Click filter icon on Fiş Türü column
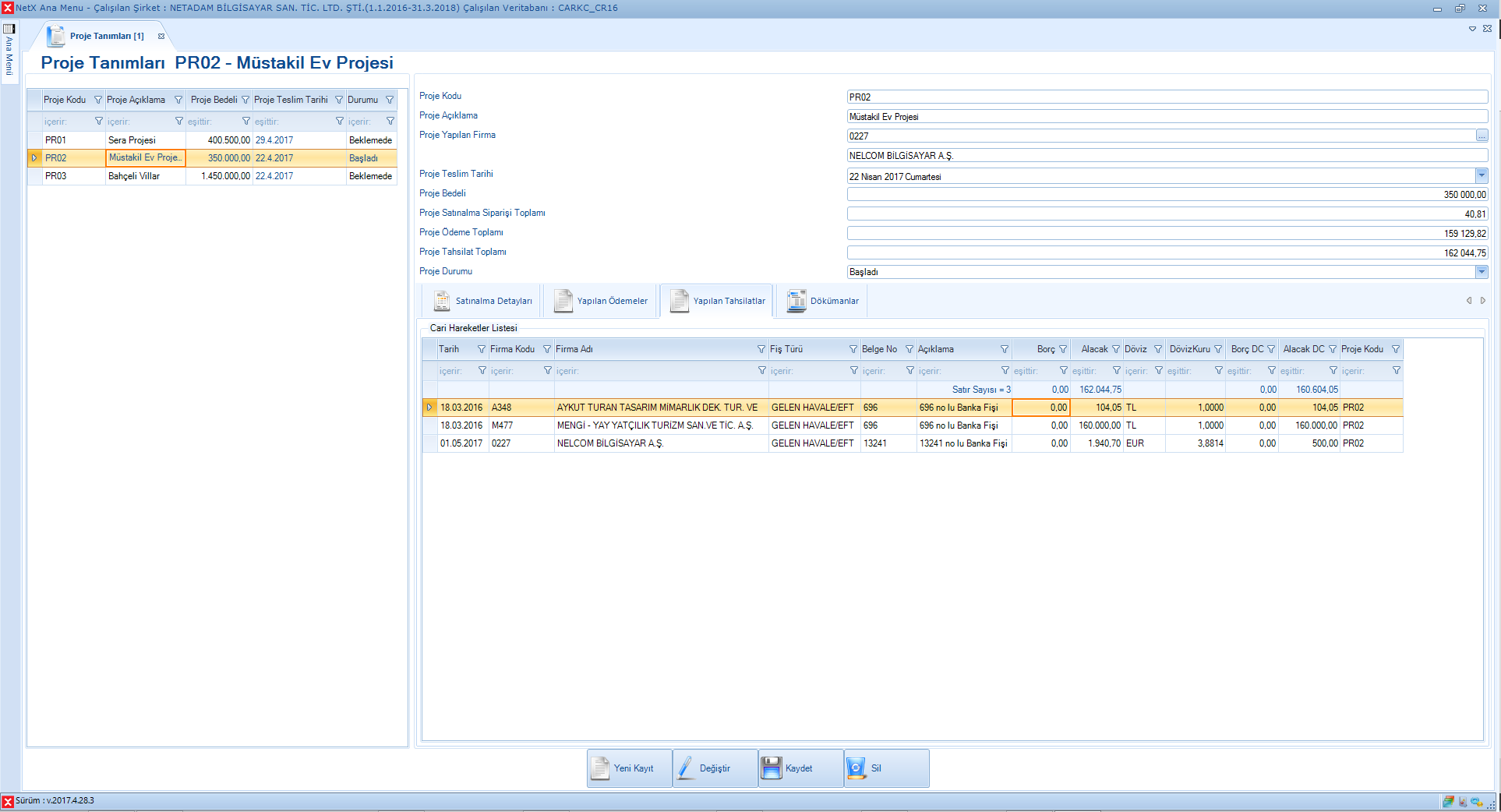 (853, 349)
